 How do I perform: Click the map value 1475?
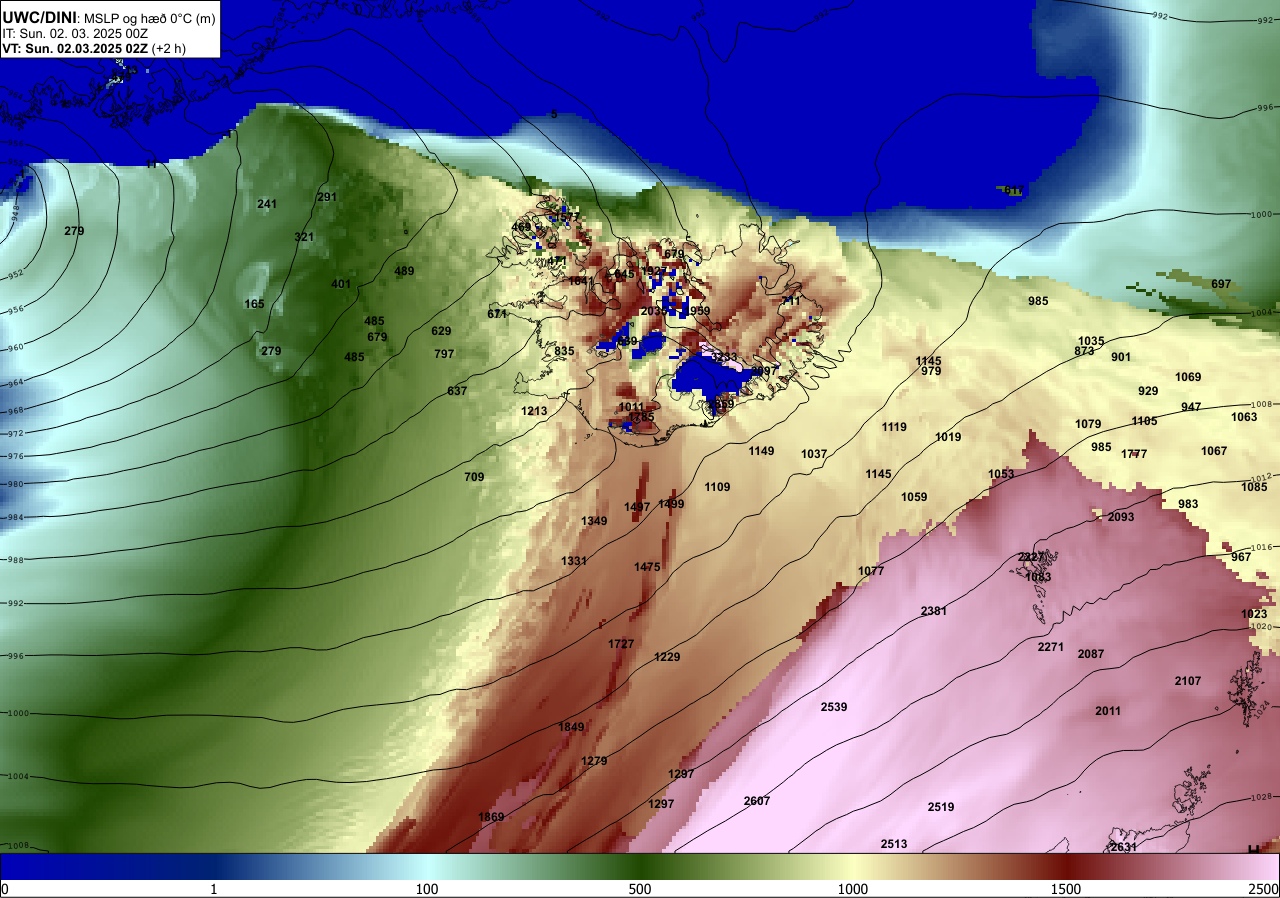click(647, 567)
